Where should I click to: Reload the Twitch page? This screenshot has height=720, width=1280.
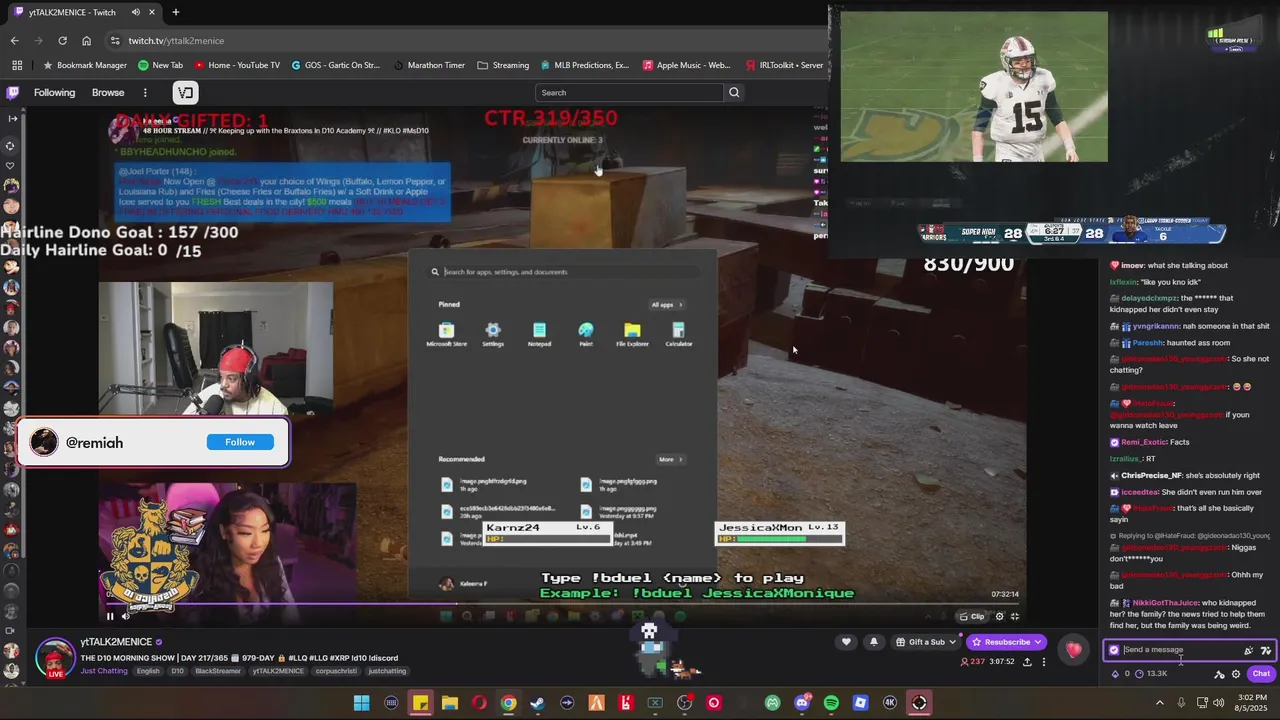point(62,41)
